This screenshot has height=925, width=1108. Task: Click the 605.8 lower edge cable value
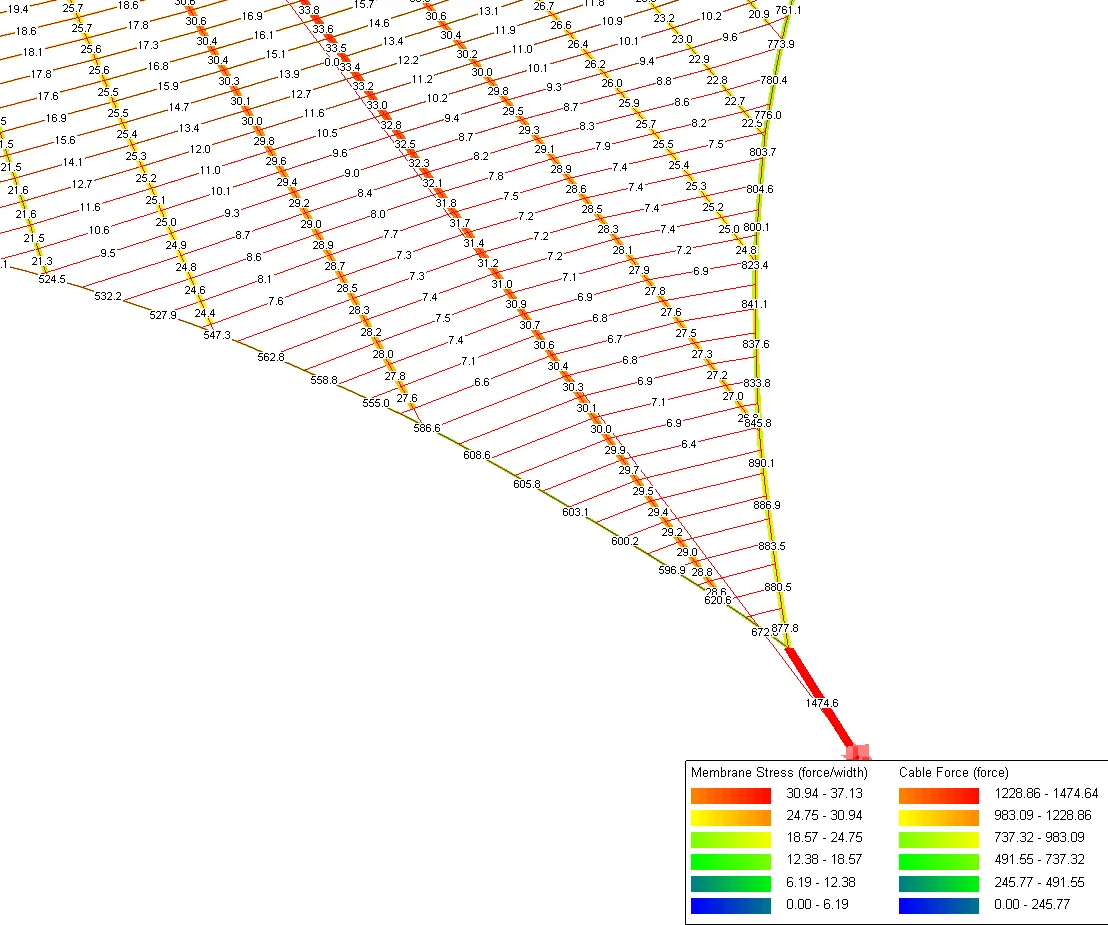pos(526,484)
